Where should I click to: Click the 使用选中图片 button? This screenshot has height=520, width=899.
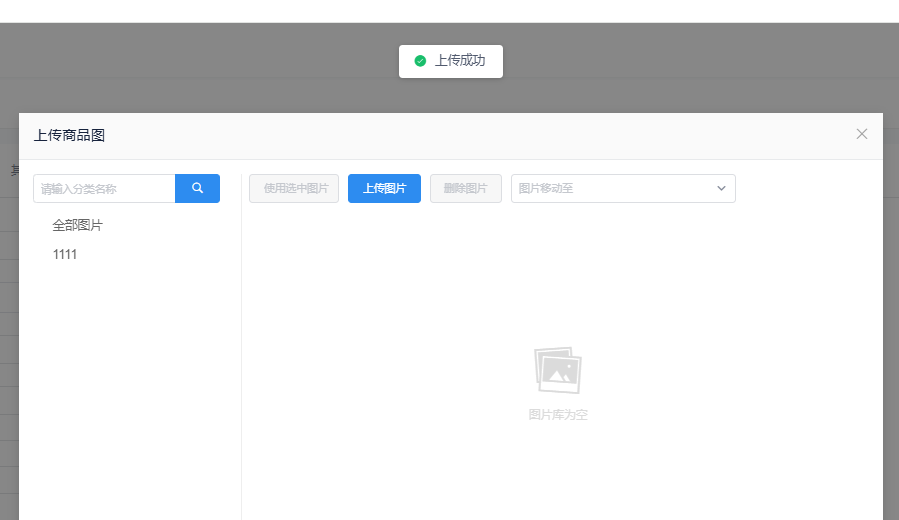coord(294,188)
